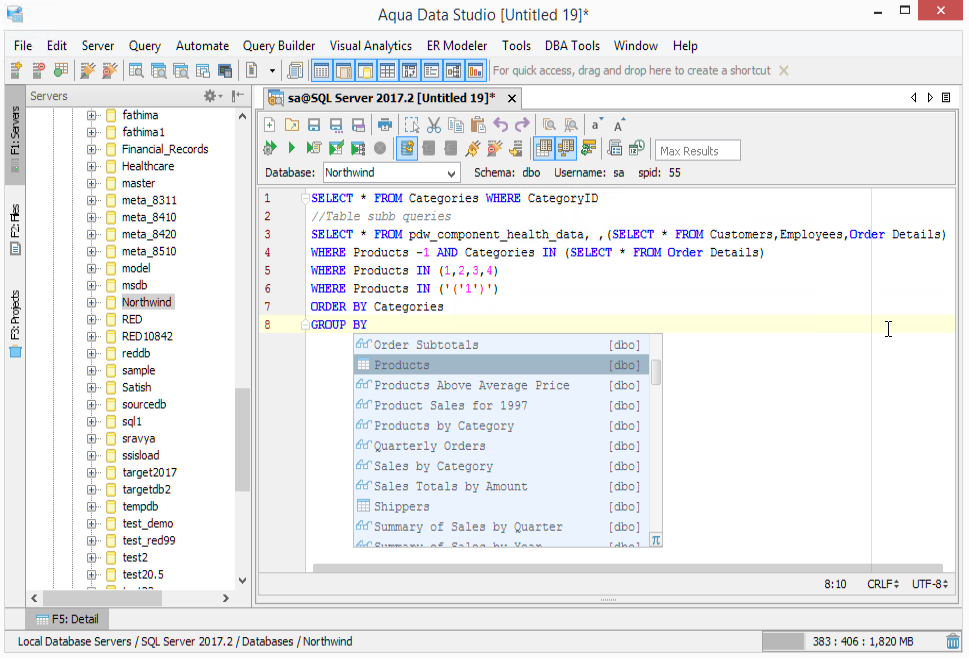Click the Paste clipboard icon
Screen dimensions: 969x658
(477, 125)
